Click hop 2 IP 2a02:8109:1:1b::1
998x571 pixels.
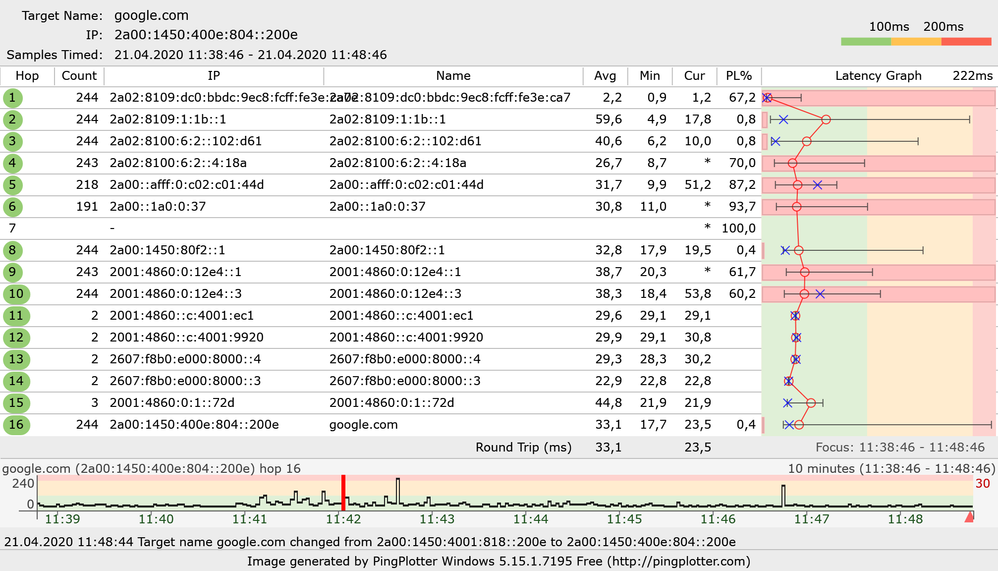pos(168,120)
